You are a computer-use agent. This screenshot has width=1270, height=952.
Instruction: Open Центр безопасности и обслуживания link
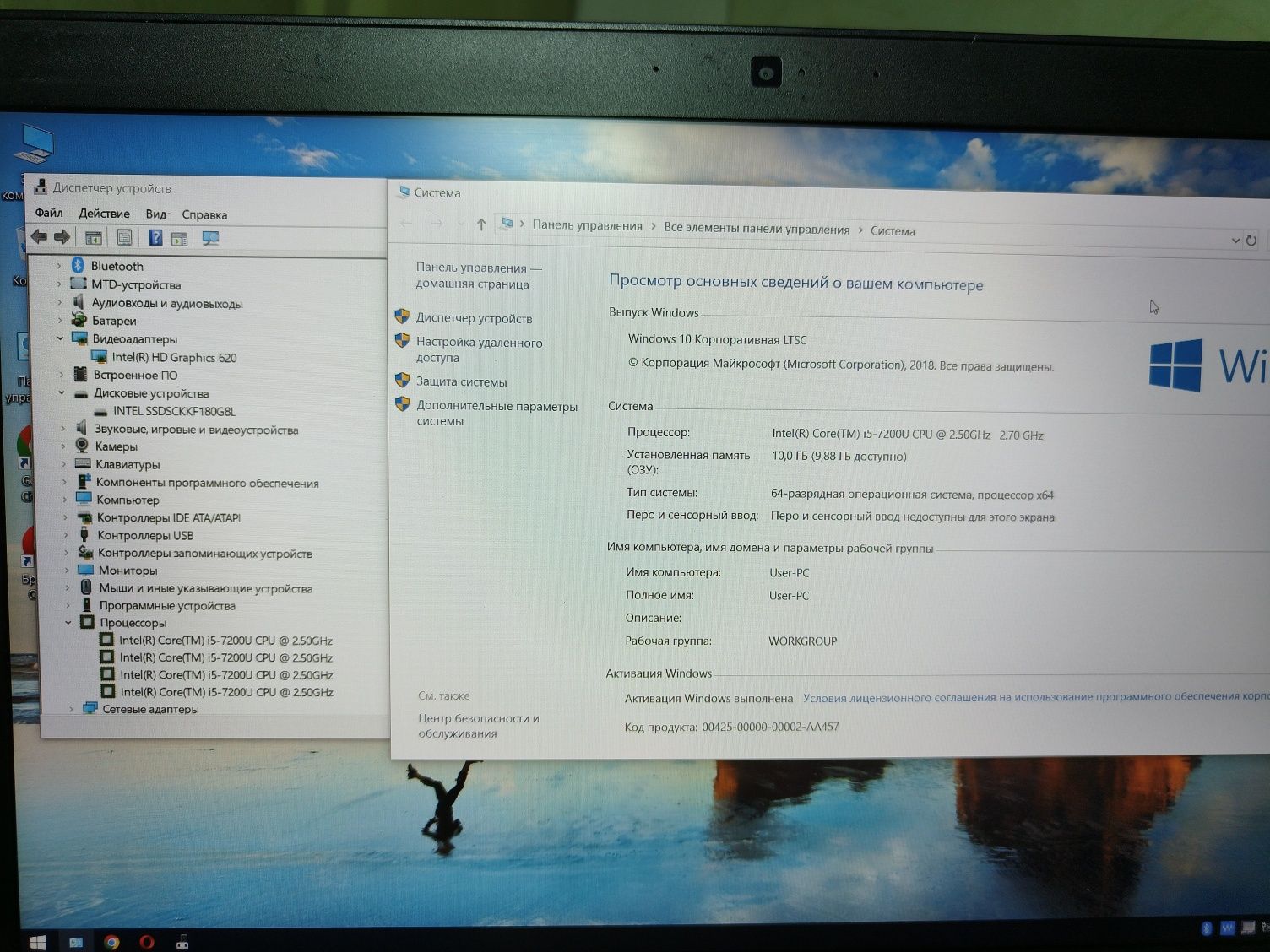pos(478,726)
